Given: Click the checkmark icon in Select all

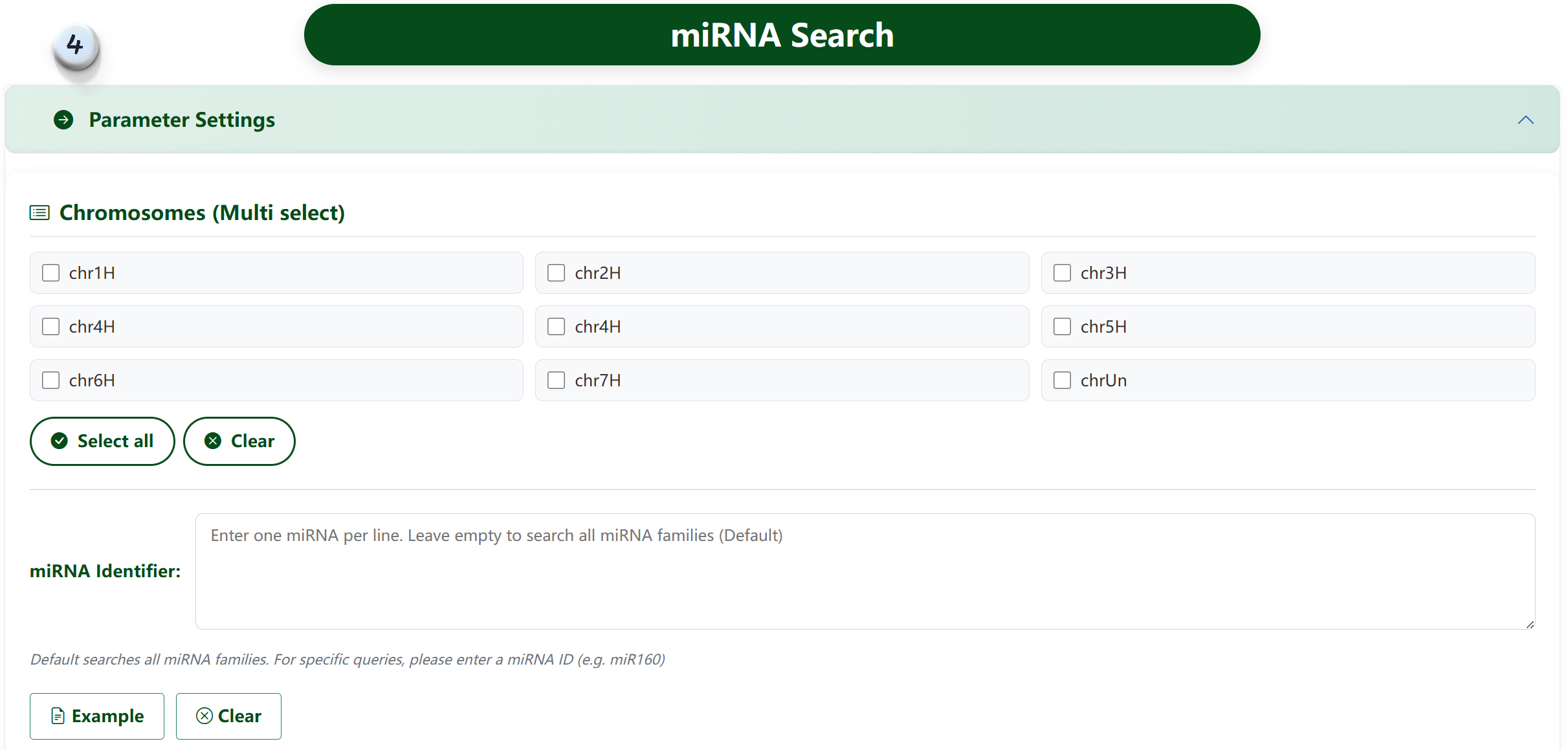Looking at the screenshot, I should (x=60, y=441).
